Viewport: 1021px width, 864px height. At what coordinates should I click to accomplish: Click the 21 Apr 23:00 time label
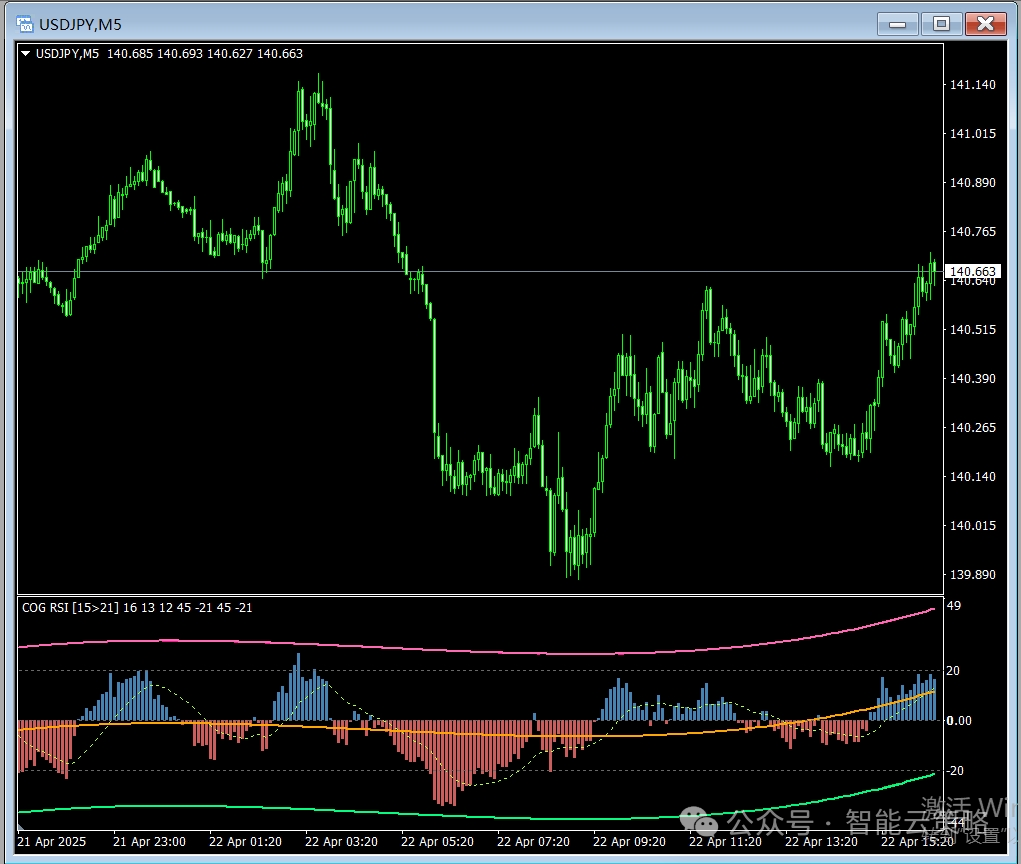click(149, 841)
